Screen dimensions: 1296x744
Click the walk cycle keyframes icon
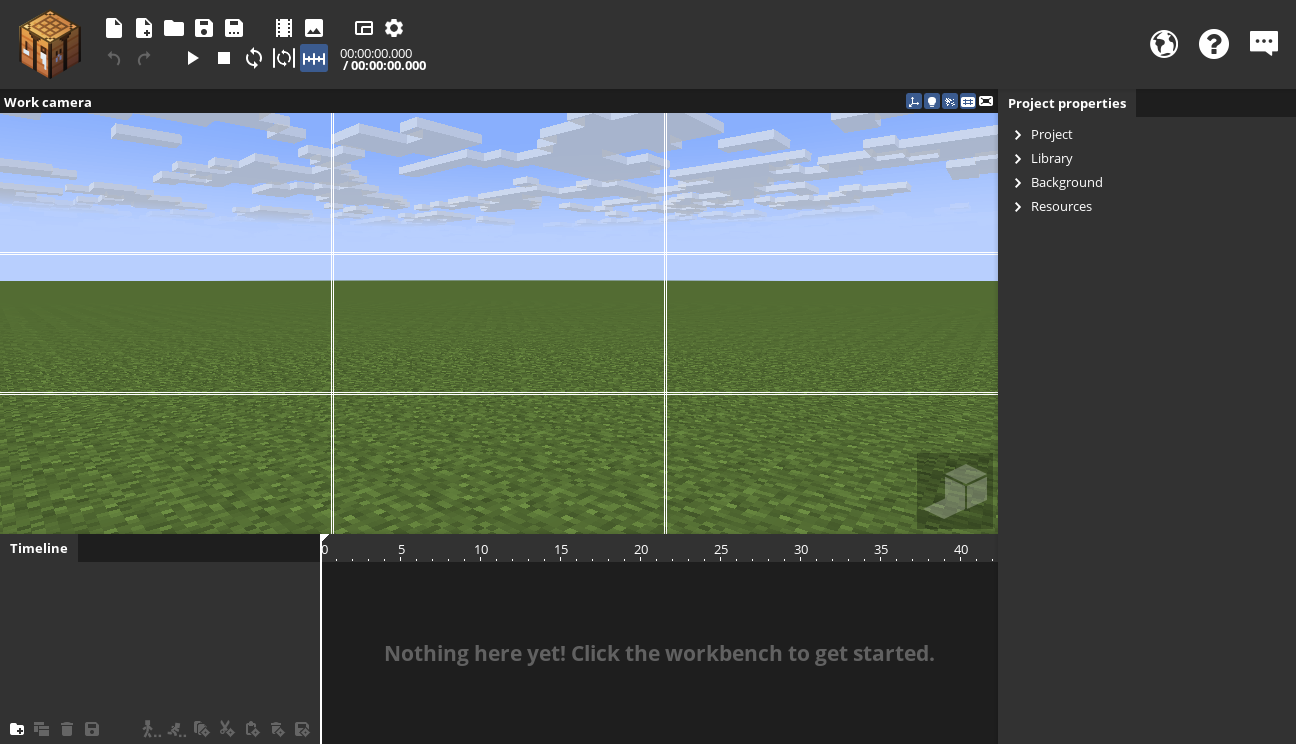(x=151, y=729)
